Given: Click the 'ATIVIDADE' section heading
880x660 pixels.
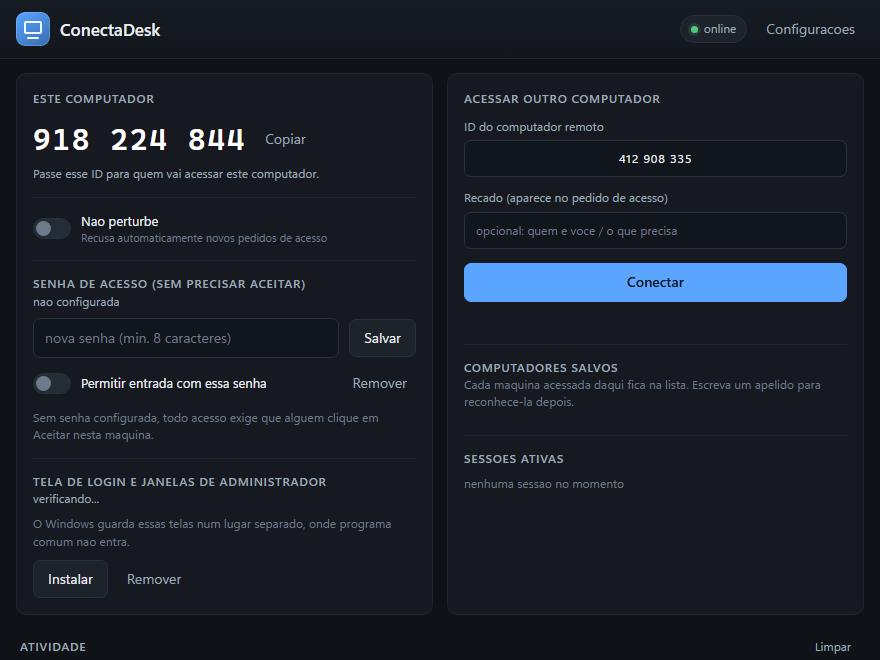Looking at the screenshot, I should (53, 647).
